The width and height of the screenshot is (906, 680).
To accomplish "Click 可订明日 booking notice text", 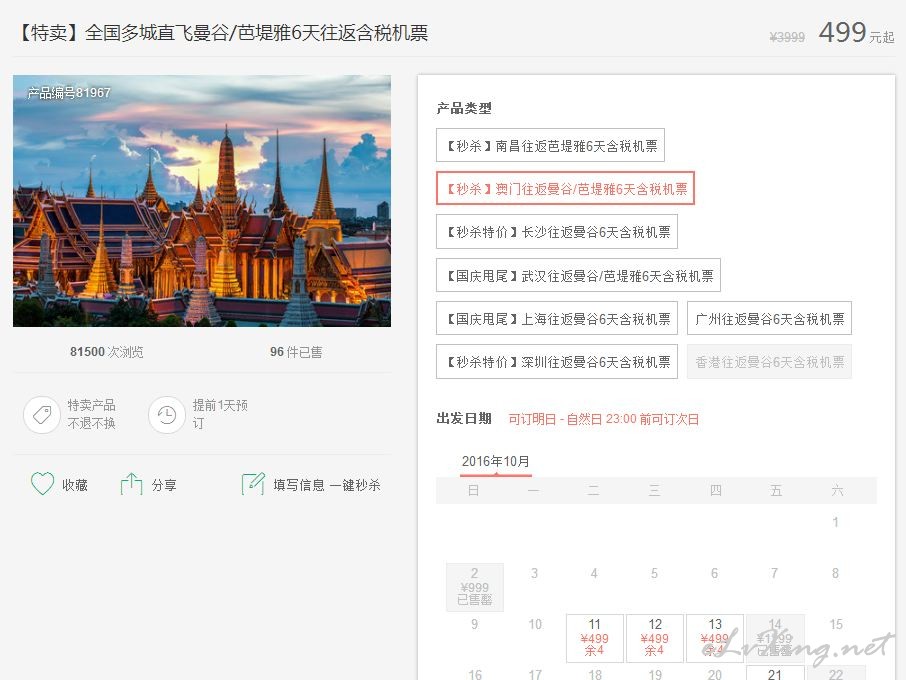I will [604, 419].
